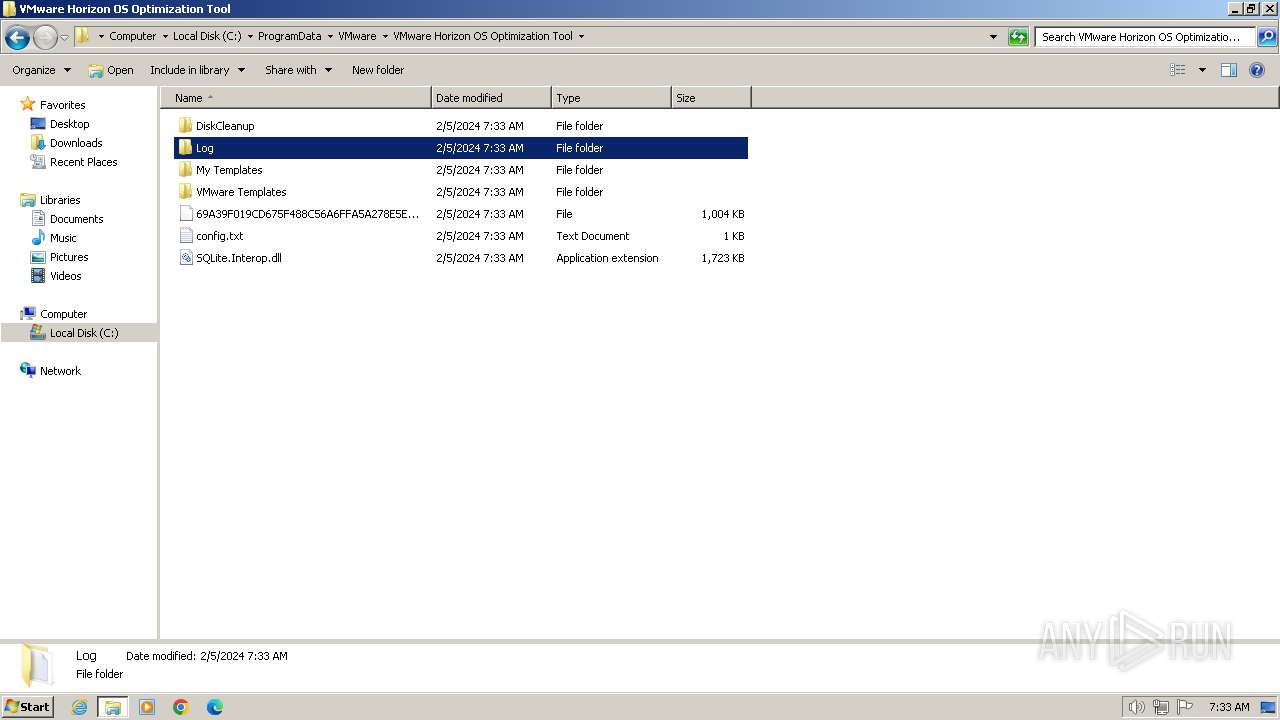This screenshot has height=720, width=1280.
Task: Select the config.txt file icon
Action: (x=185, y=236)
